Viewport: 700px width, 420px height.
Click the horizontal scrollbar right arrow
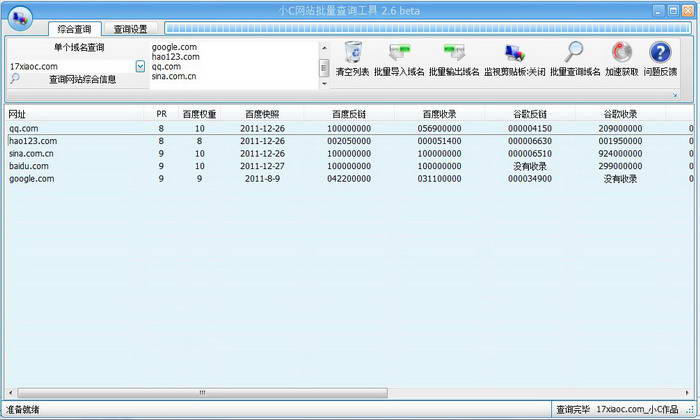pyautogui.click(x=688, y=393)
